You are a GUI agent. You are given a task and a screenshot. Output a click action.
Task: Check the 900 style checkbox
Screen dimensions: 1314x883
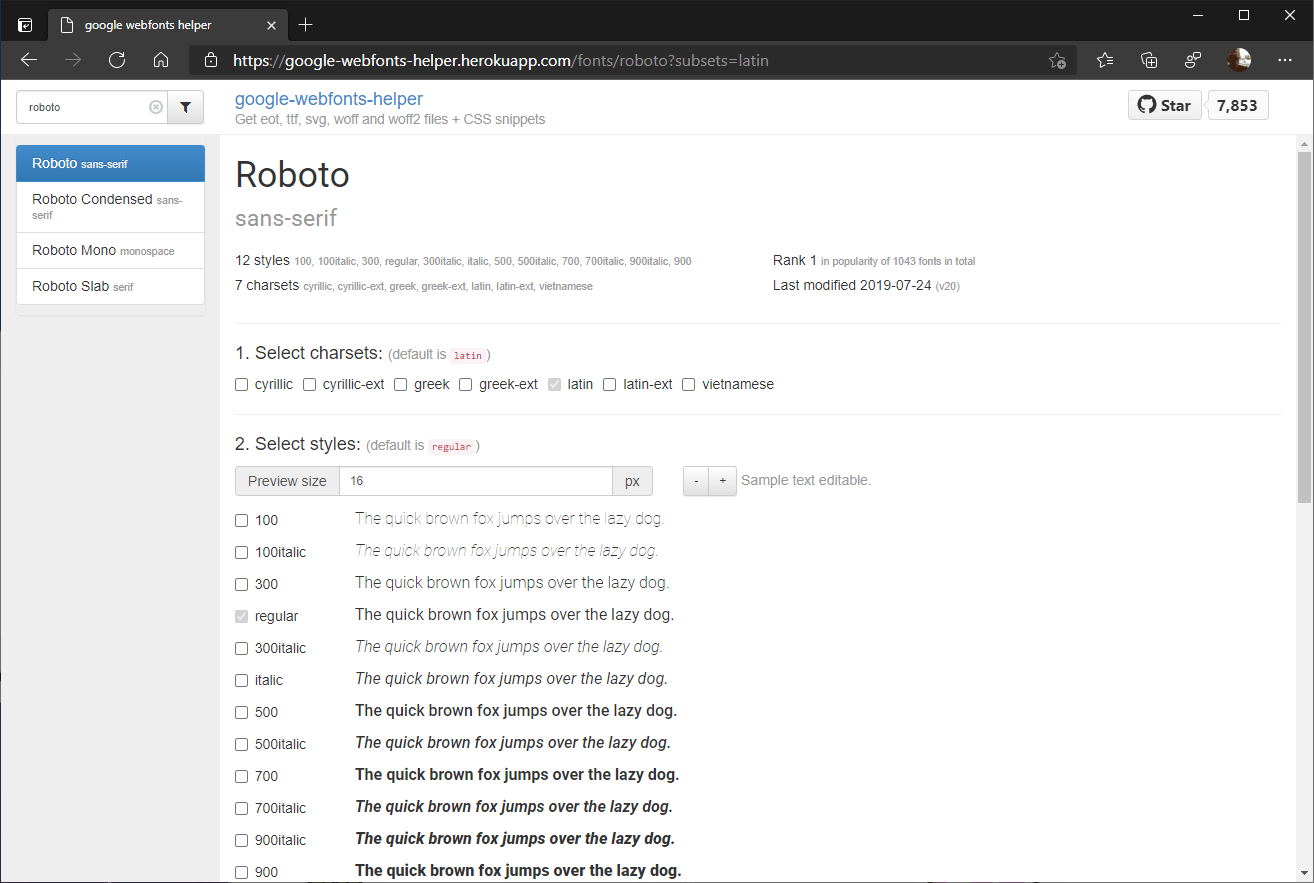pos(241,872)
